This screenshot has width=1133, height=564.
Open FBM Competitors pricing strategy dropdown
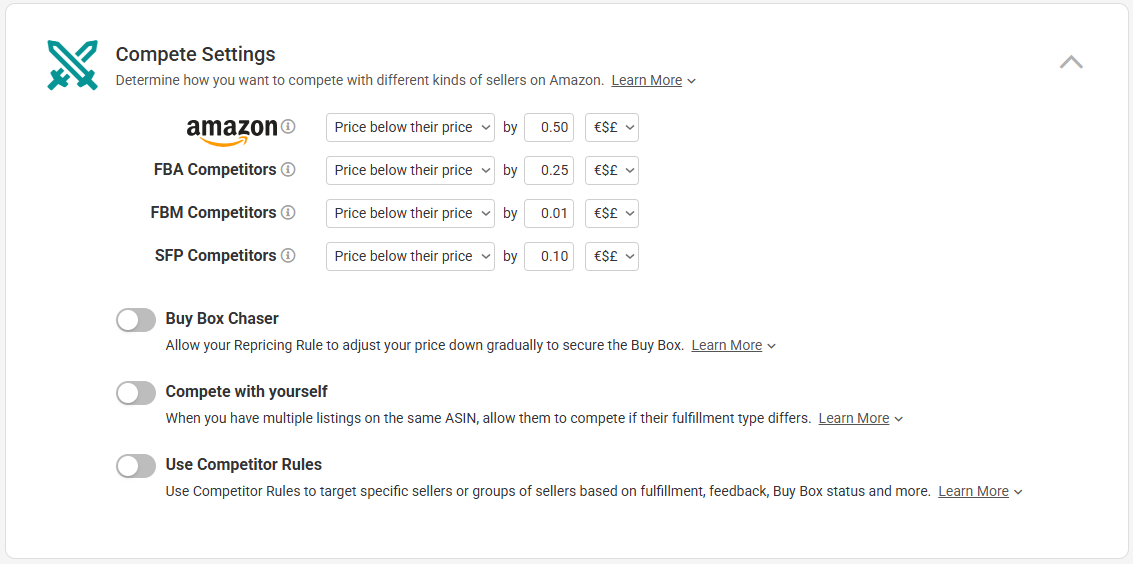tap(410, 213)
